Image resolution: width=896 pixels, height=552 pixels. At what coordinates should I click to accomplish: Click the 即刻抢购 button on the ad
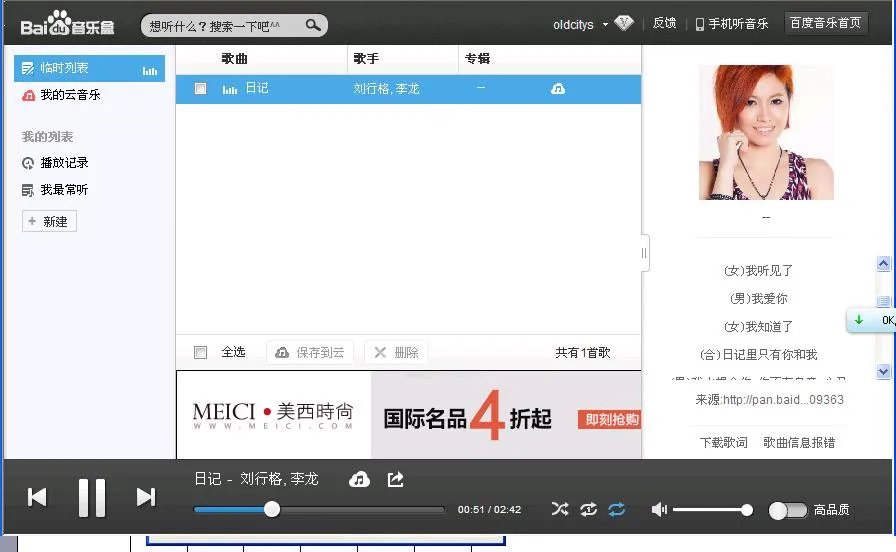coord(610,419)
